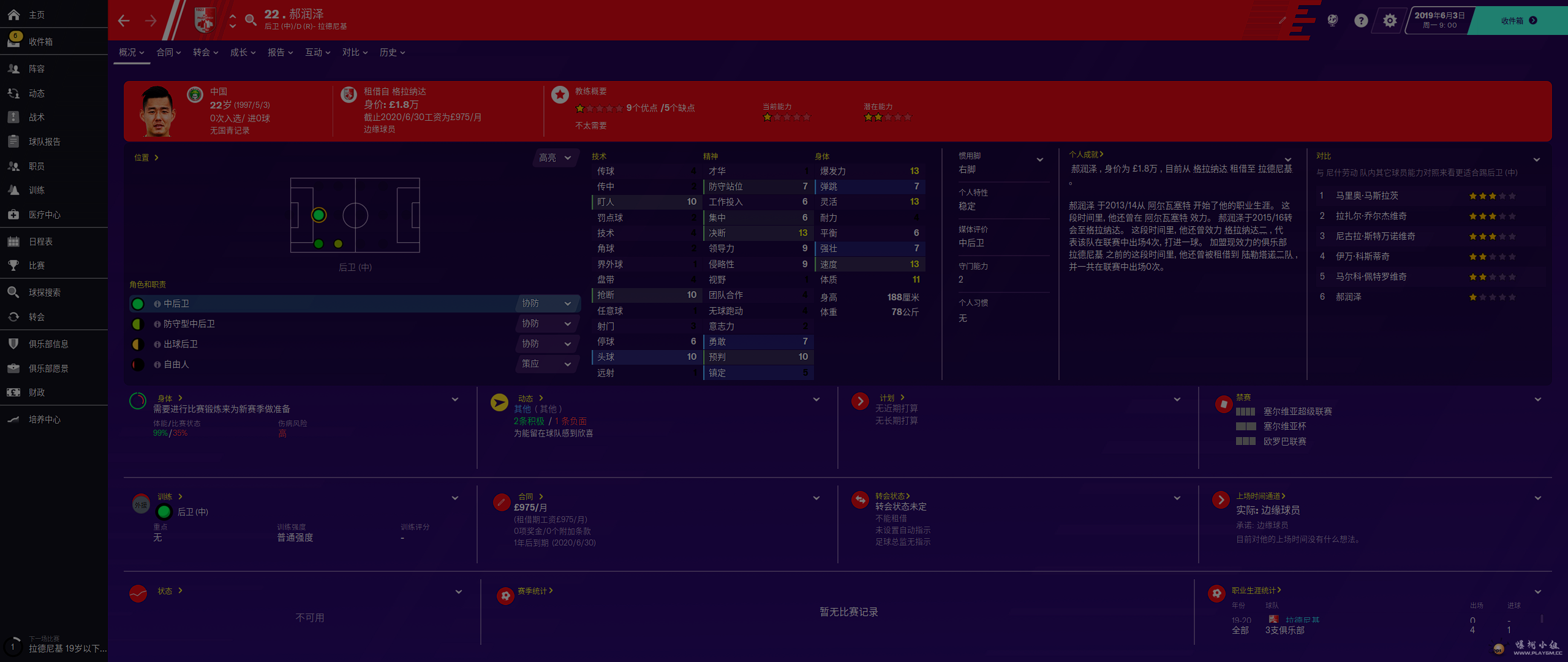Viewport: 1568px width, 662px height.
Task: Go back with the left arrow
Action: pos(124,21)
